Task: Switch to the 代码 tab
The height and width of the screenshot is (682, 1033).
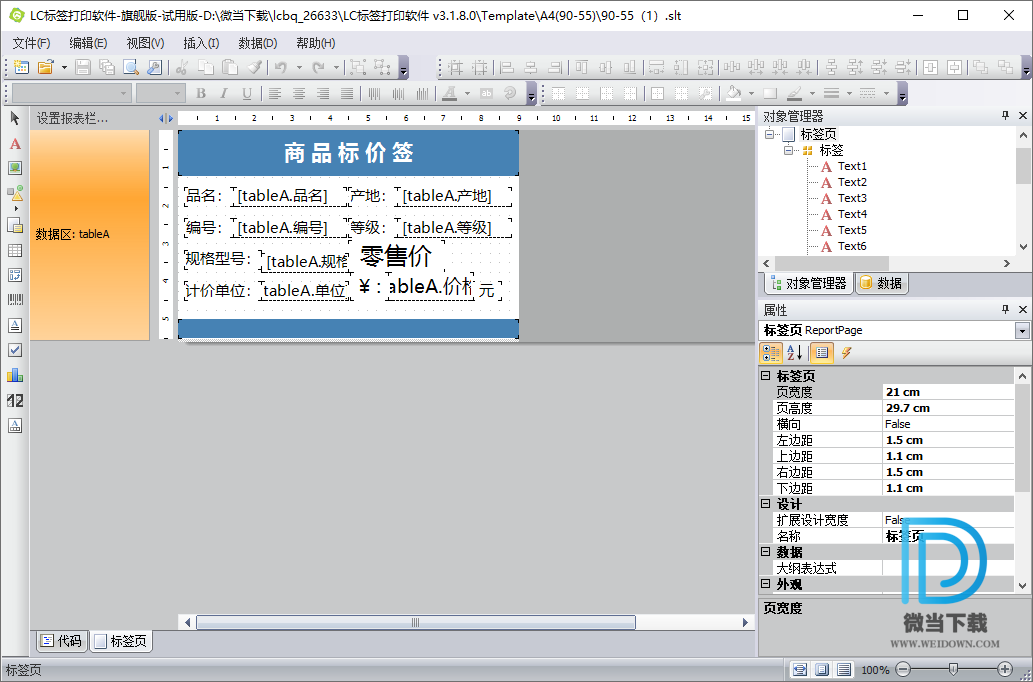Action: point(61,640)
